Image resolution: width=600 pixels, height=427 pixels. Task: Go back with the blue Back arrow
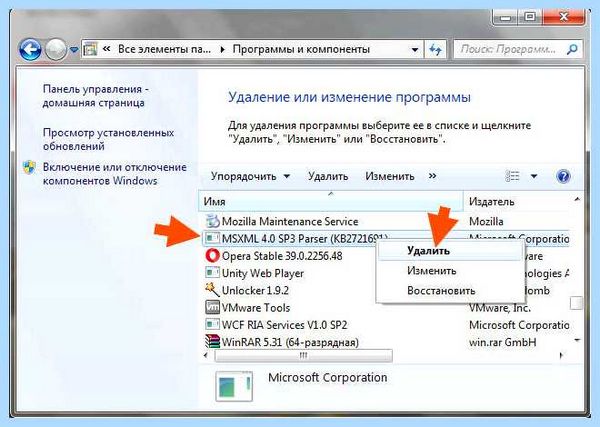click(30, 50)
